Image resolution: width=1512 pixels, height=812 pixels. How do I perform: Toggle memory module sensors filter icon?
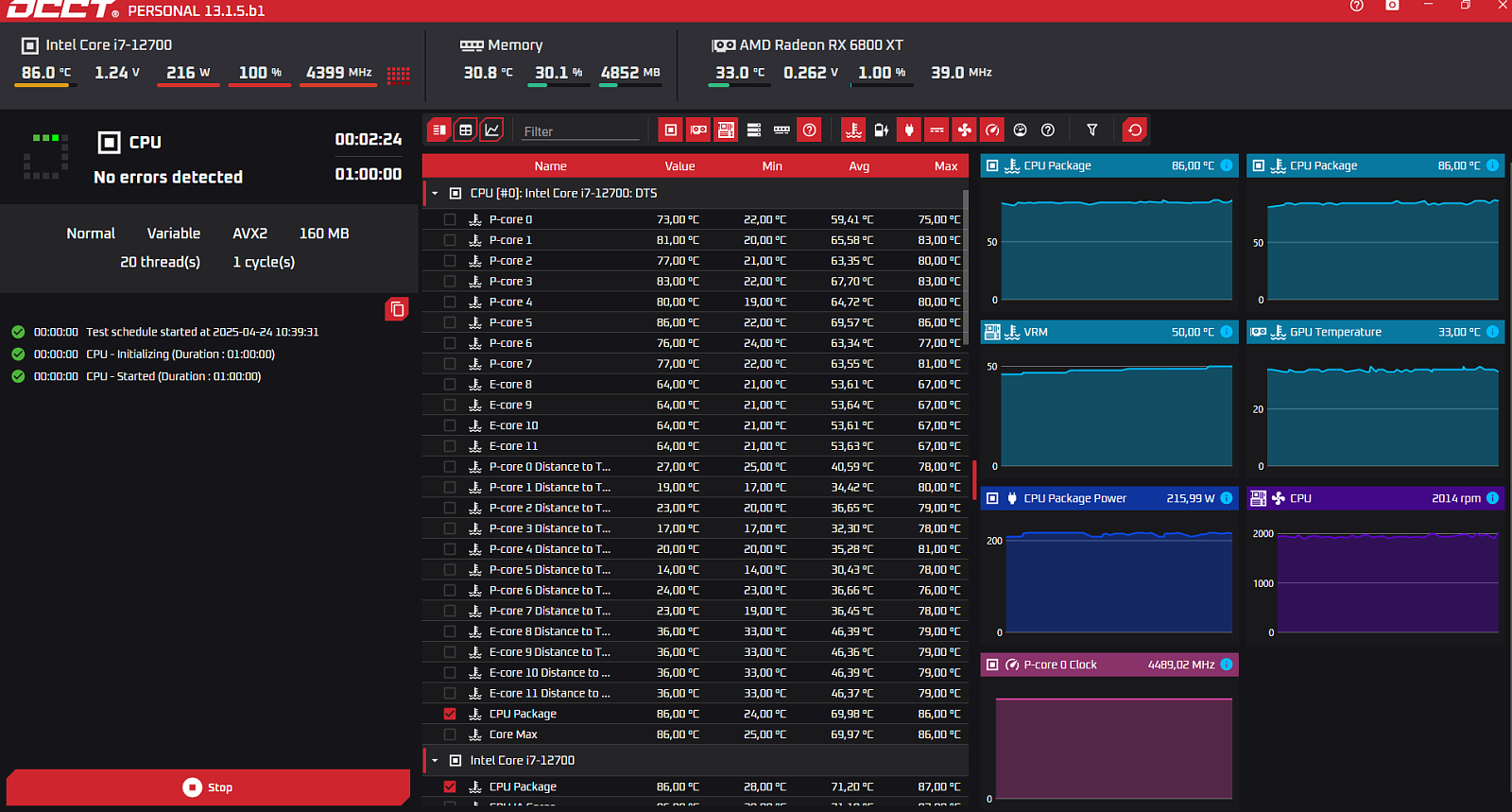(x=782, y=130)
